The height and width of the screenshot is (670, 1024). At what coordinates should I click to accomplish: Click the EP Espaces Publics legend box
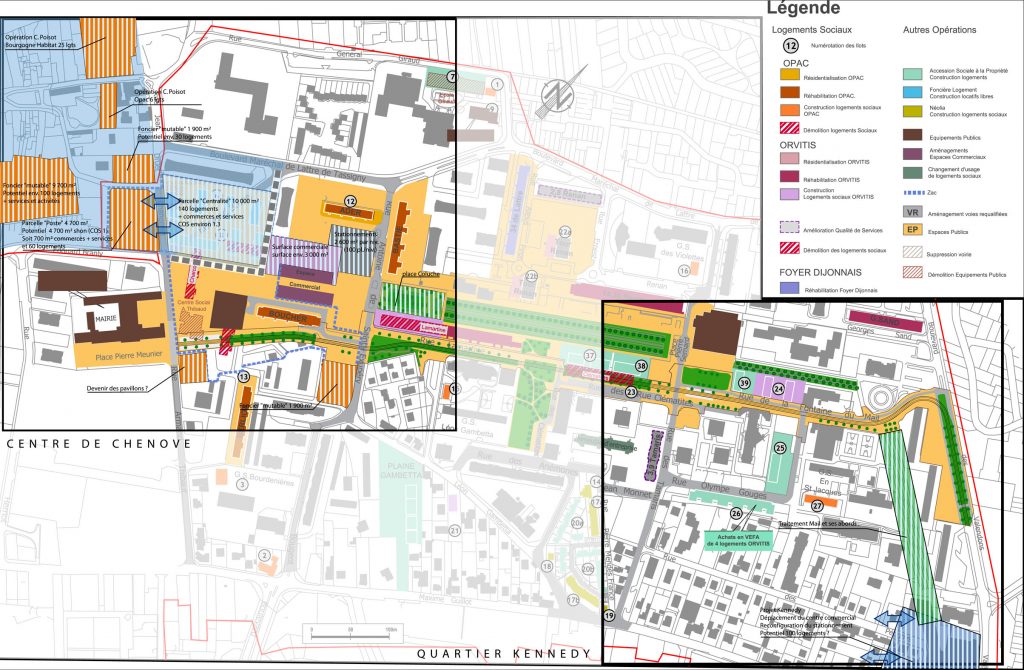(x=913, y=230)
